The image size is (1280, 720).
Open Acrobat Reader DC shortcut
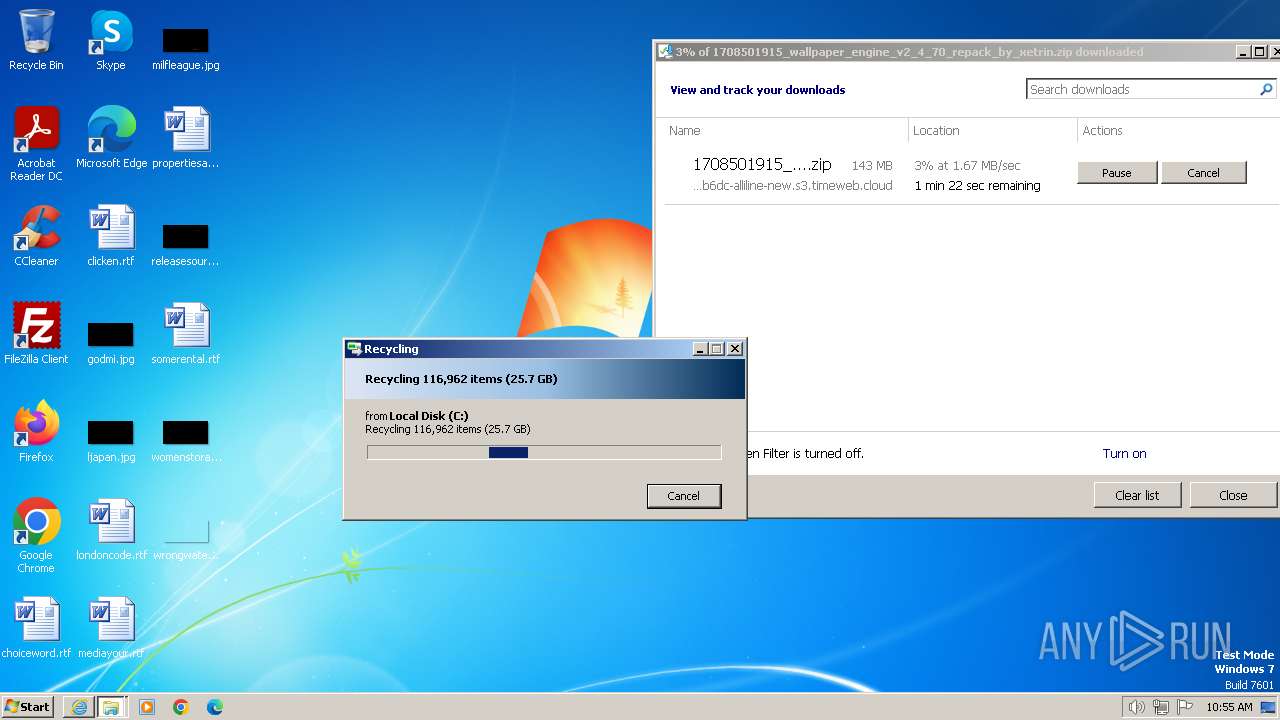[x=36, y=144]
